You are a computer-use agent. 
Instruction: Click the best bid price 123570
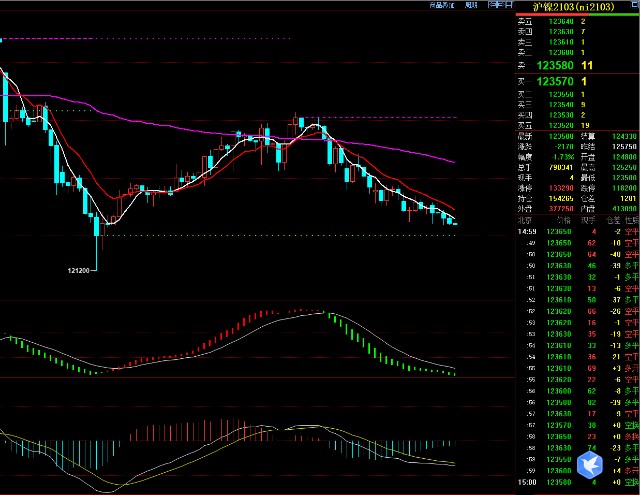[557, 81]
